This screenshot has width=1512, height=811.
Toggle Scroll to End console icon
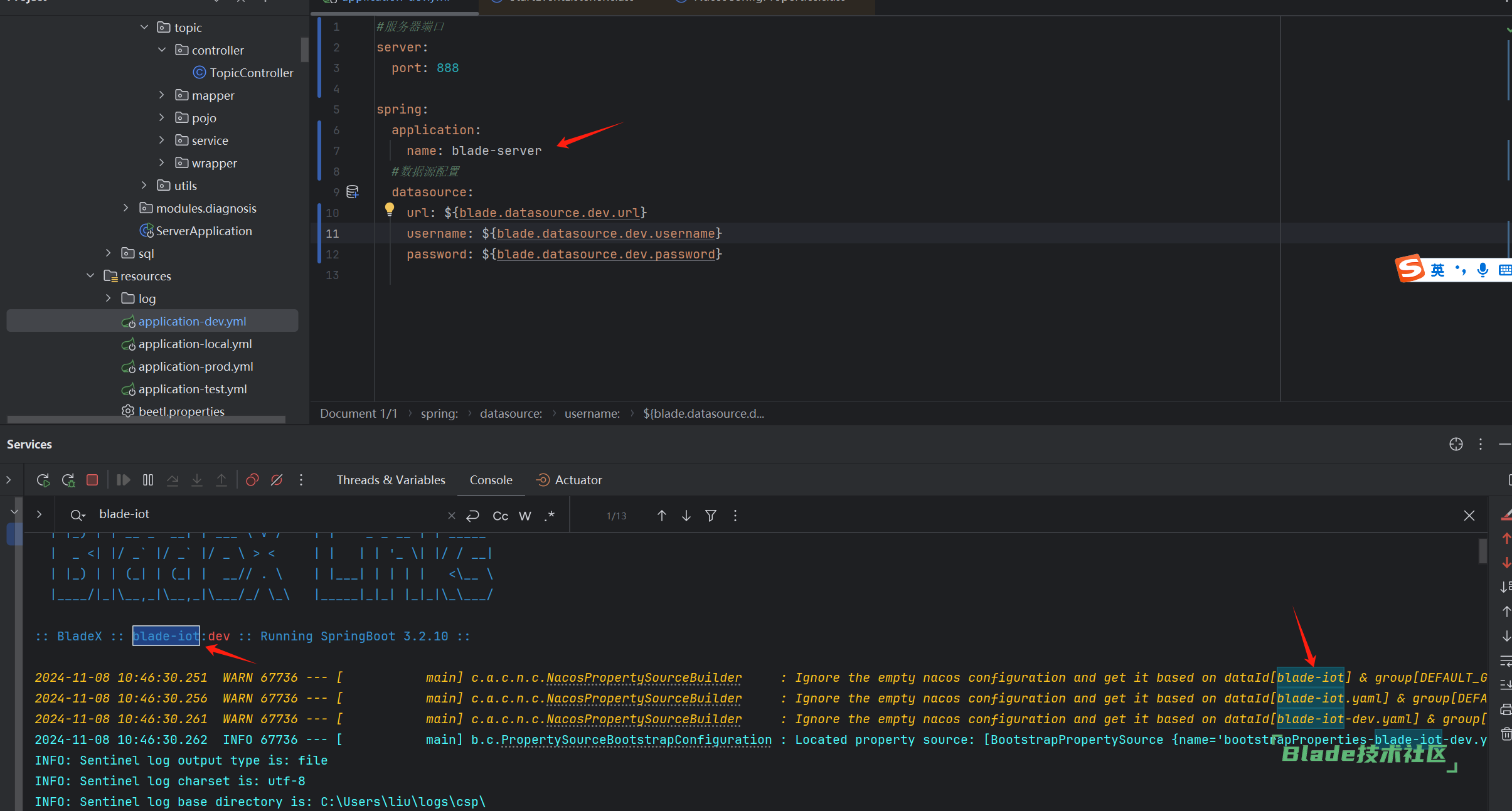1506,685
